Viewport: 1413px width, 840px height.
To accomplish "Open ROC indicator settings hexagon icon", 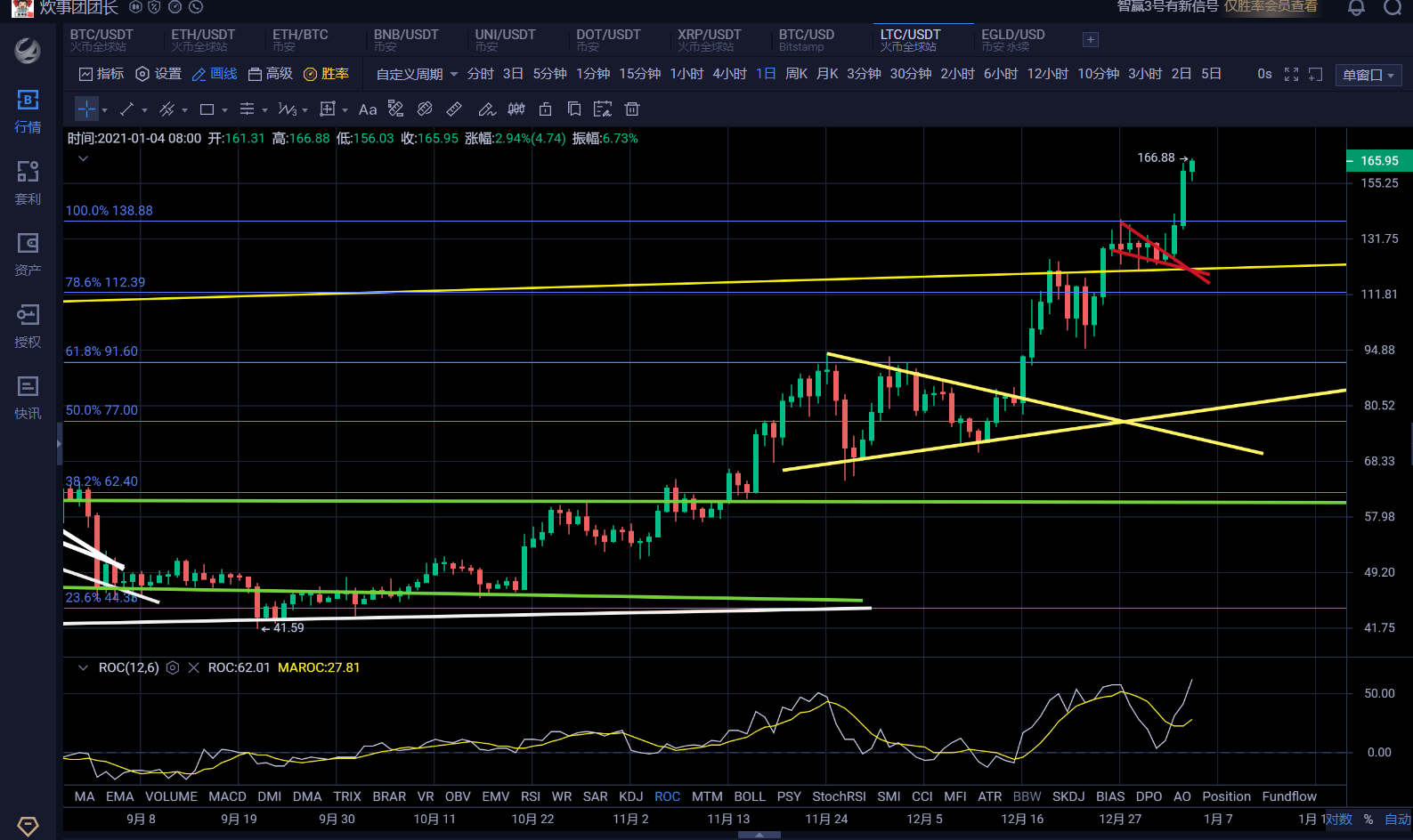I will (173, 667).
